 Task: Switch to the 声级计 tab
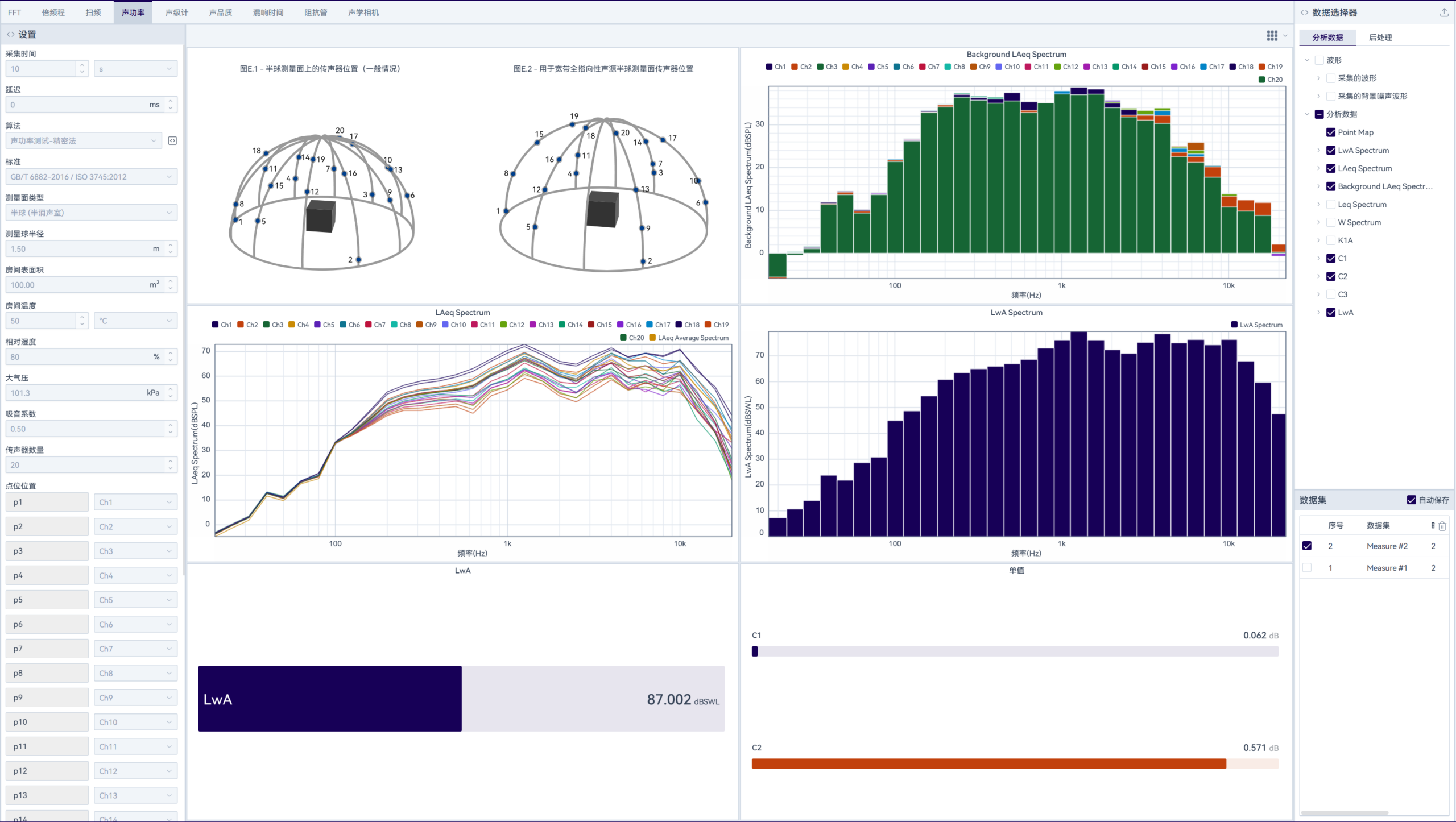(x=176, y=13)
